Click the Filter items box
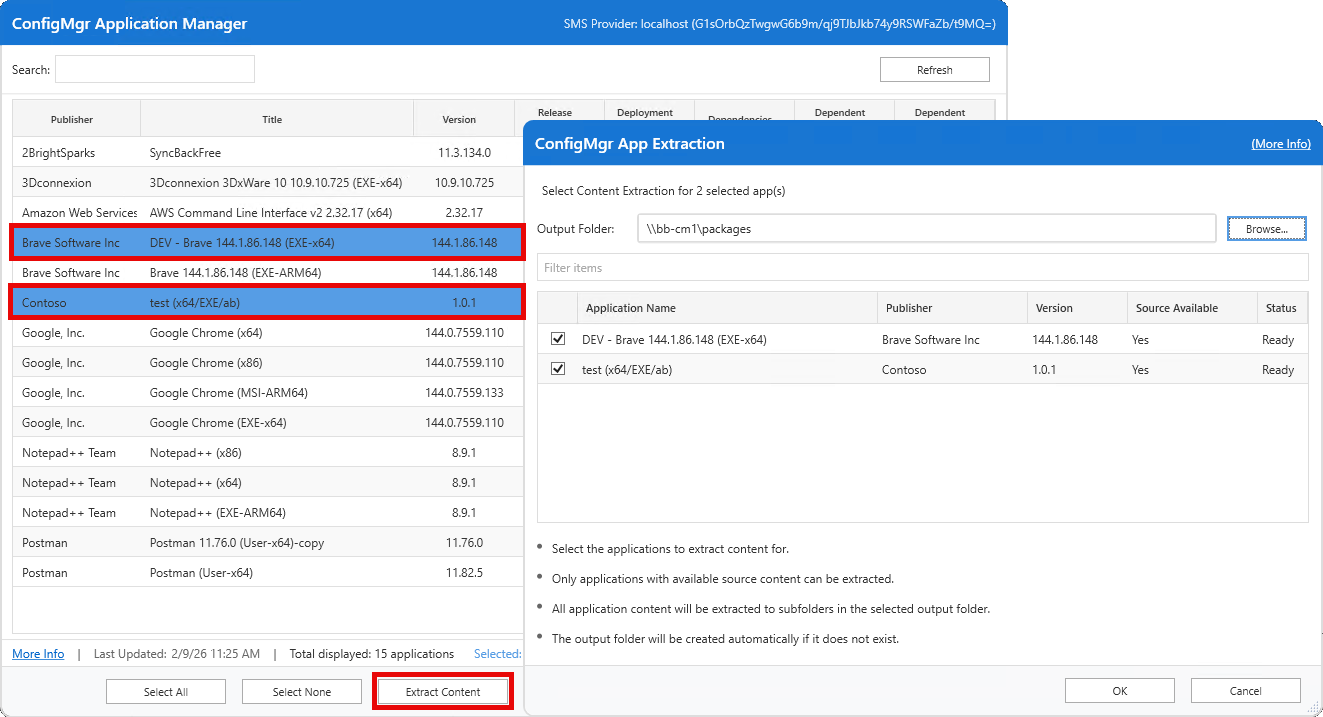This screenshot has width=1323, height=717. 922,268
